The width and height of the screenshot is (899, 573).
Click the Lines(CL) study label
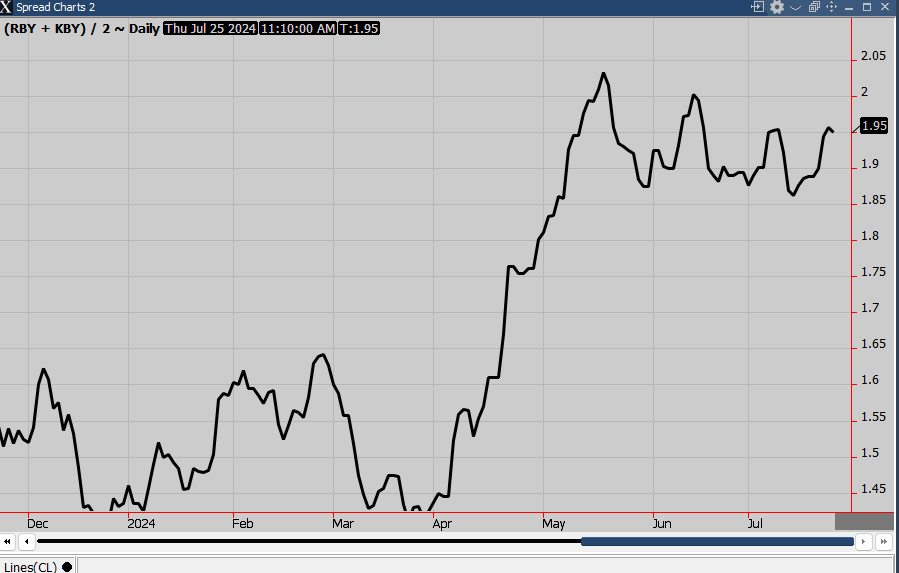(30, 567)
